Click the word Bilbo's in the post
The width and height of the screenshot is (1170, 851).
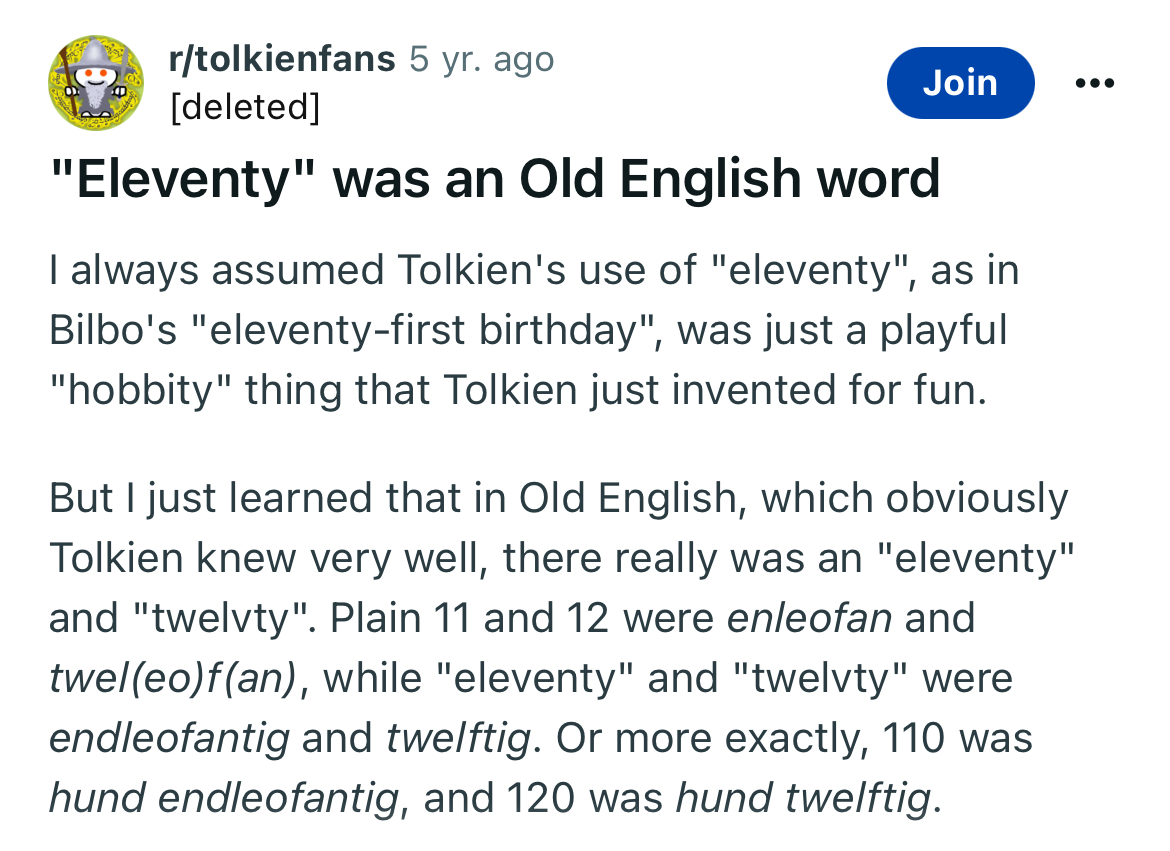pos(113,330)
